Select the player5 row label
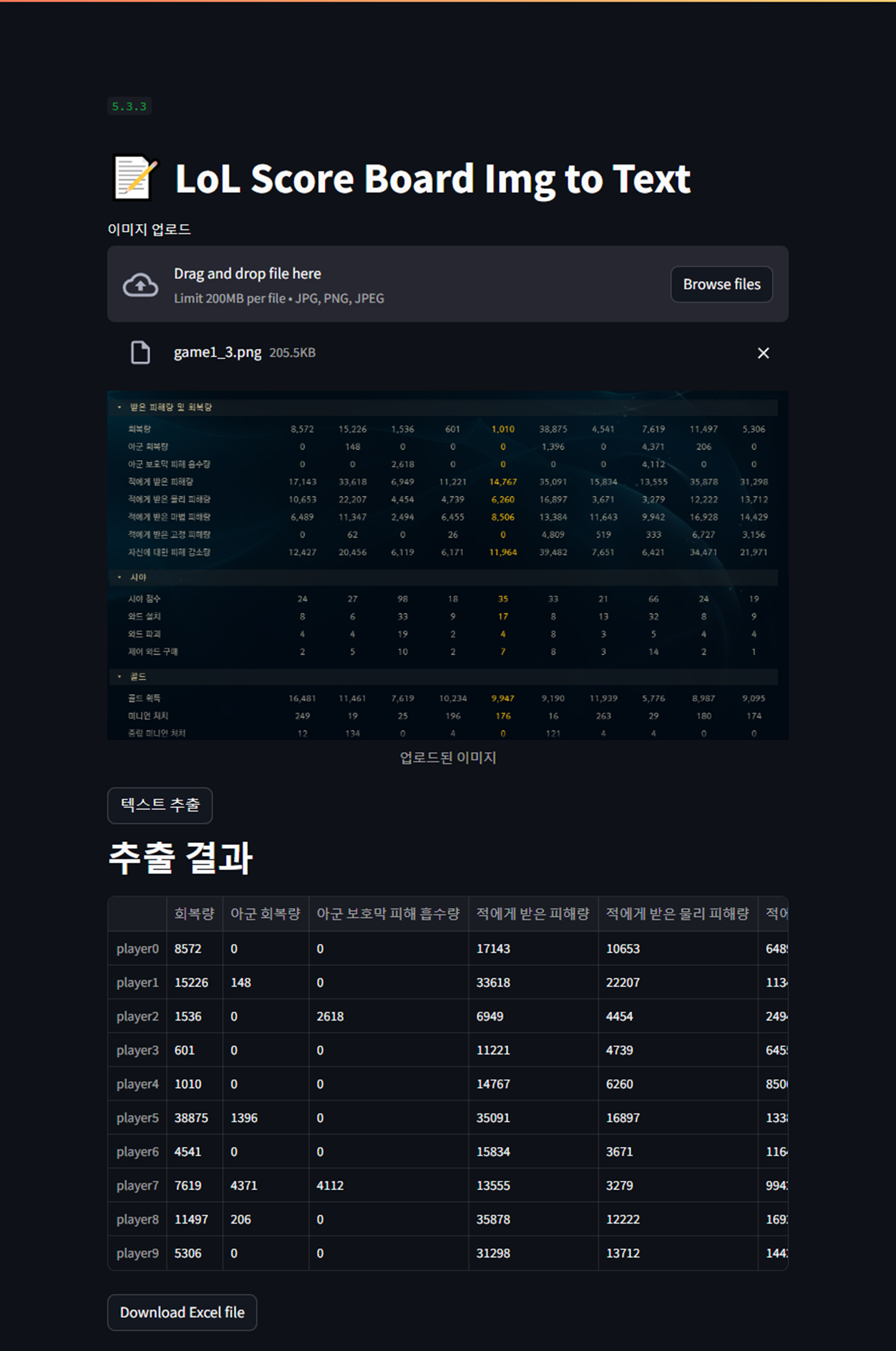The height and width of the screenshot is (1351, 896). pos(137,1118)
